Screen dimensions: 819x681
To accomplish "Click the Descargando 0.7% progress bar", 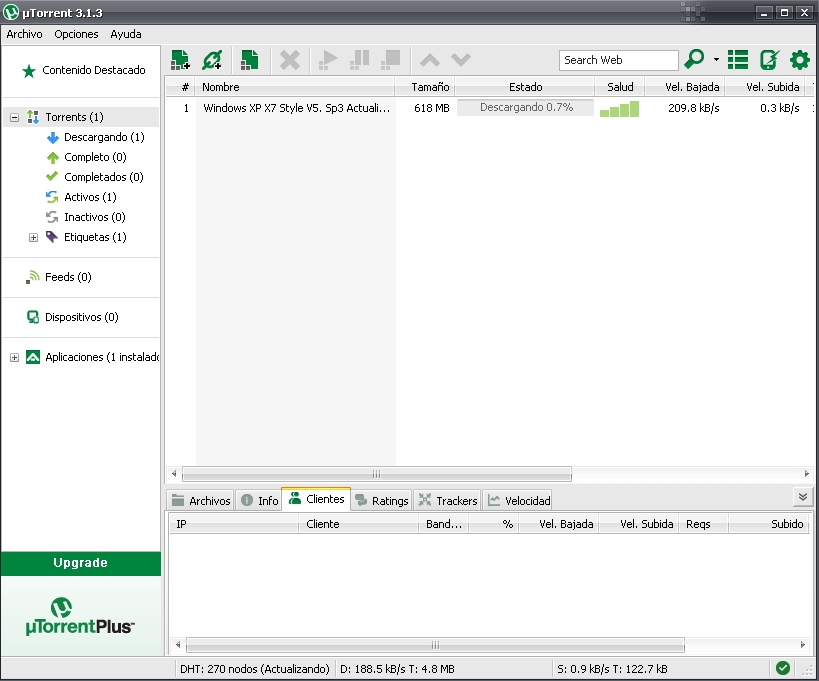I will pos(525,108).
